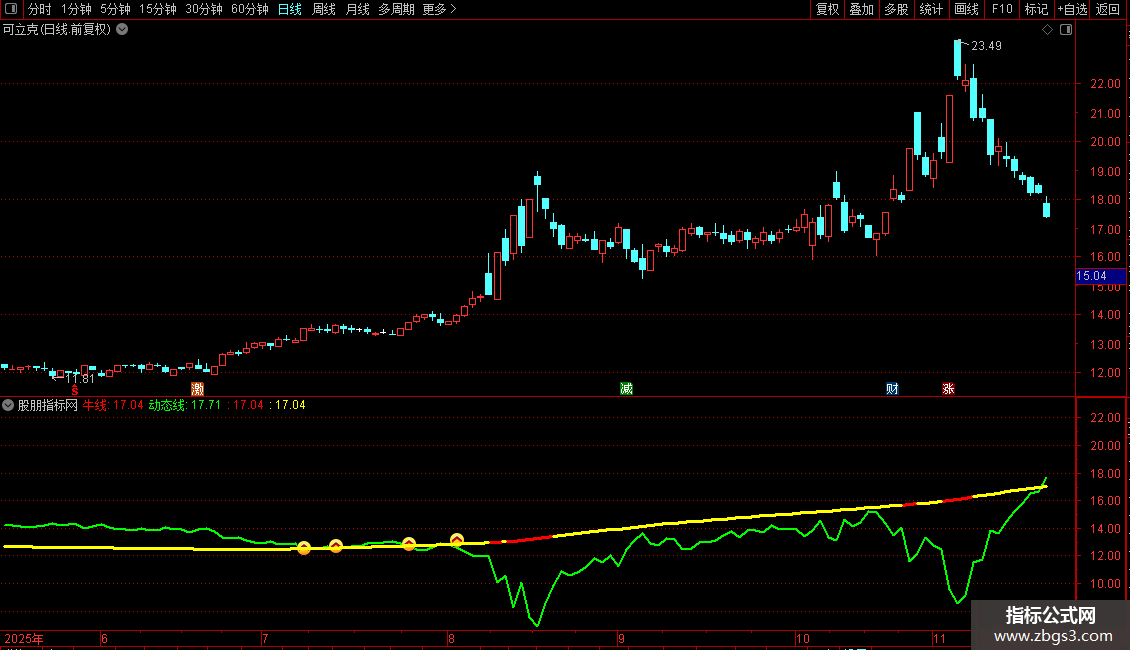The height and width of the screenshot is (650, 1130).
Task: Click the 23.49 high price label
Action: point(987,46)
